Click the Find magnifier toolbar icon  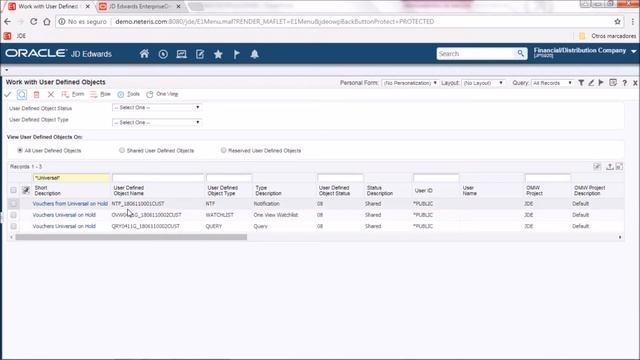[x=22, y=94]
